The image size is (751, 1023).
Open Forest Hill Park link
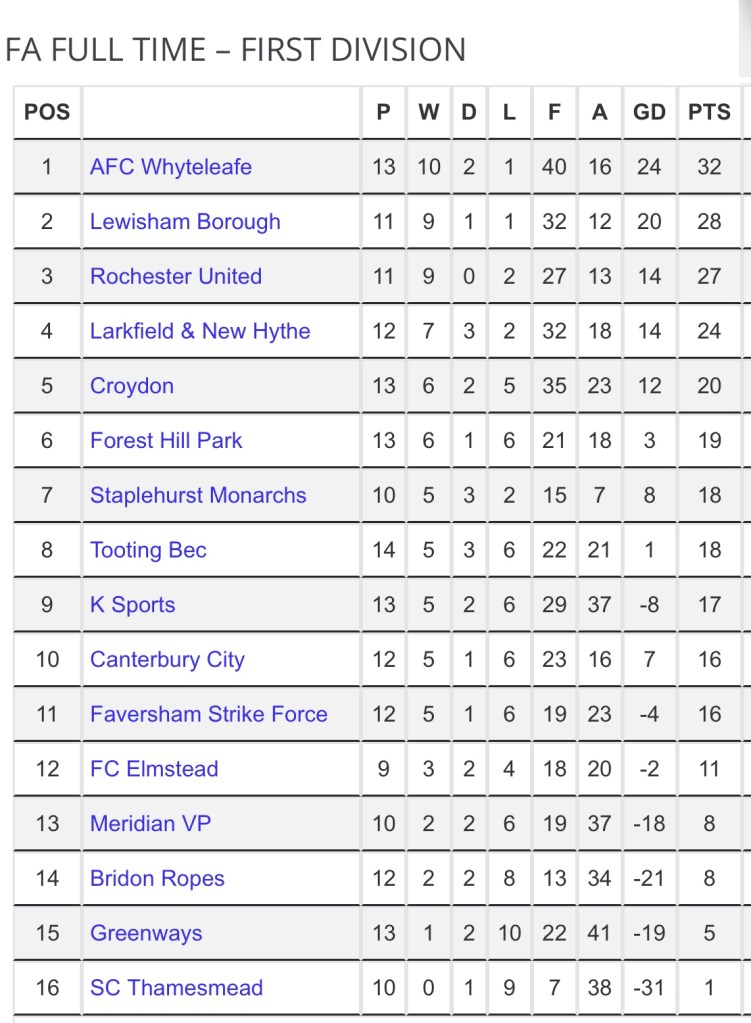point(166,440)
